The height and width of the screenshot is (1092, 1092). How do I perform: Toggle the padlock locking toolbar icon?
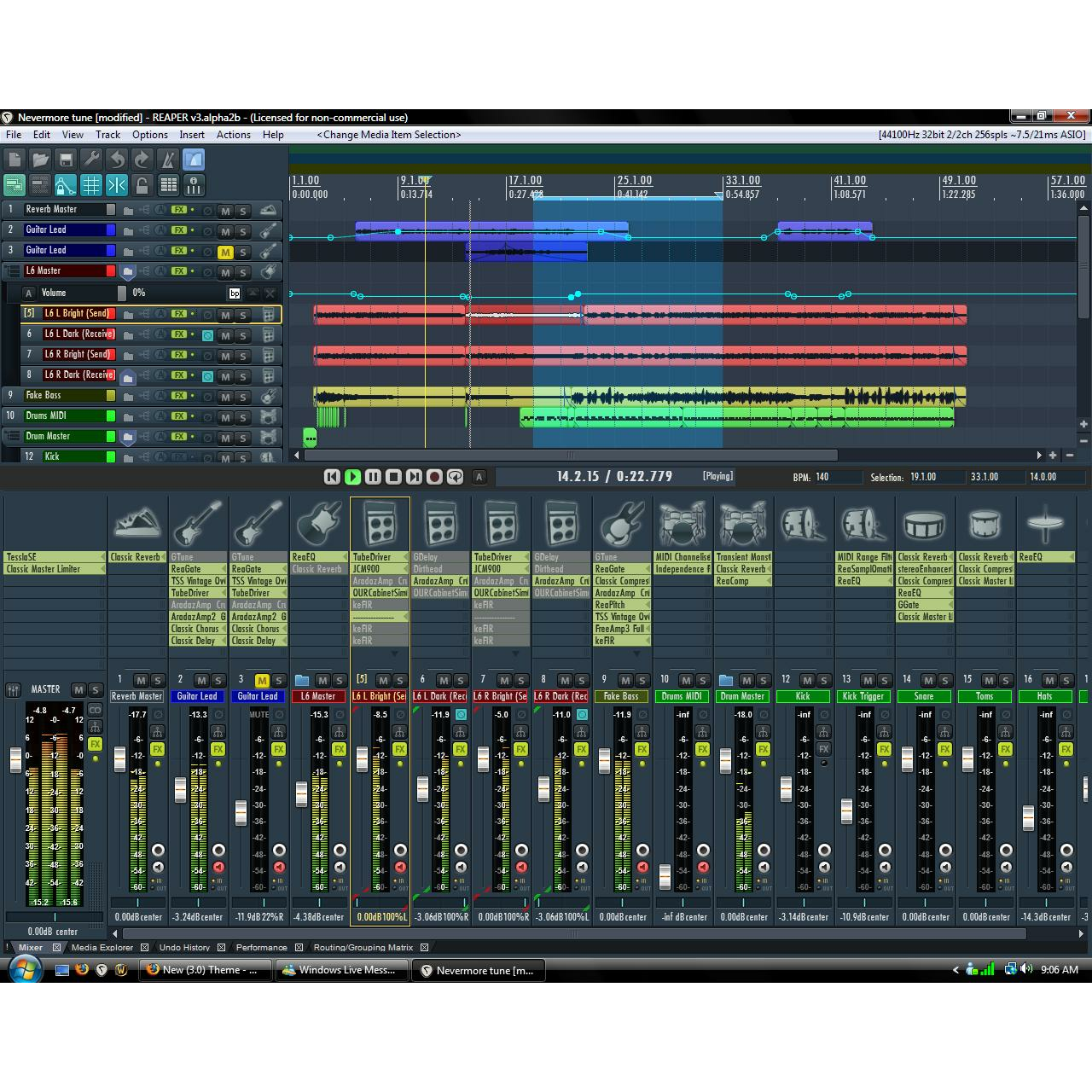[142, 185]
